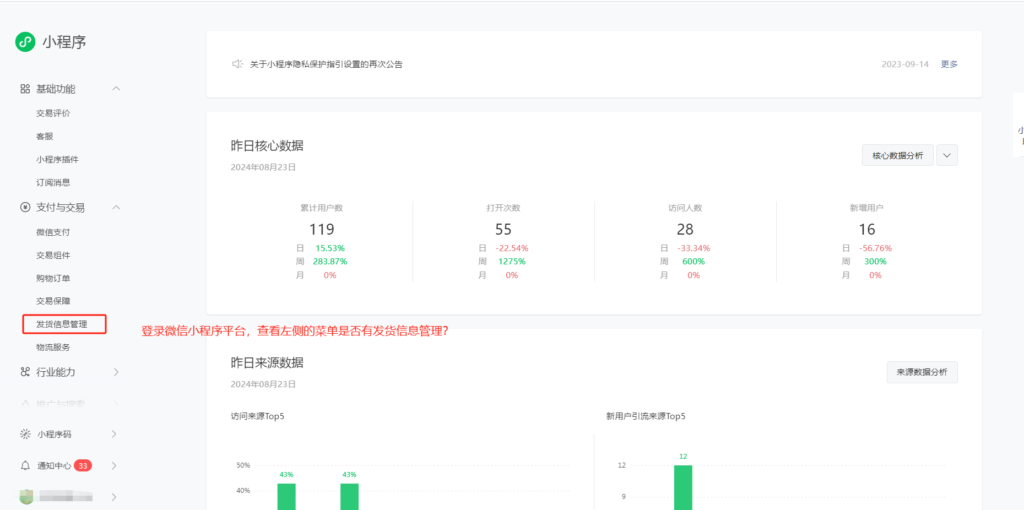Go to 订阅消息 menu entry
The image size is (1024, 510).
coord(53,182)
